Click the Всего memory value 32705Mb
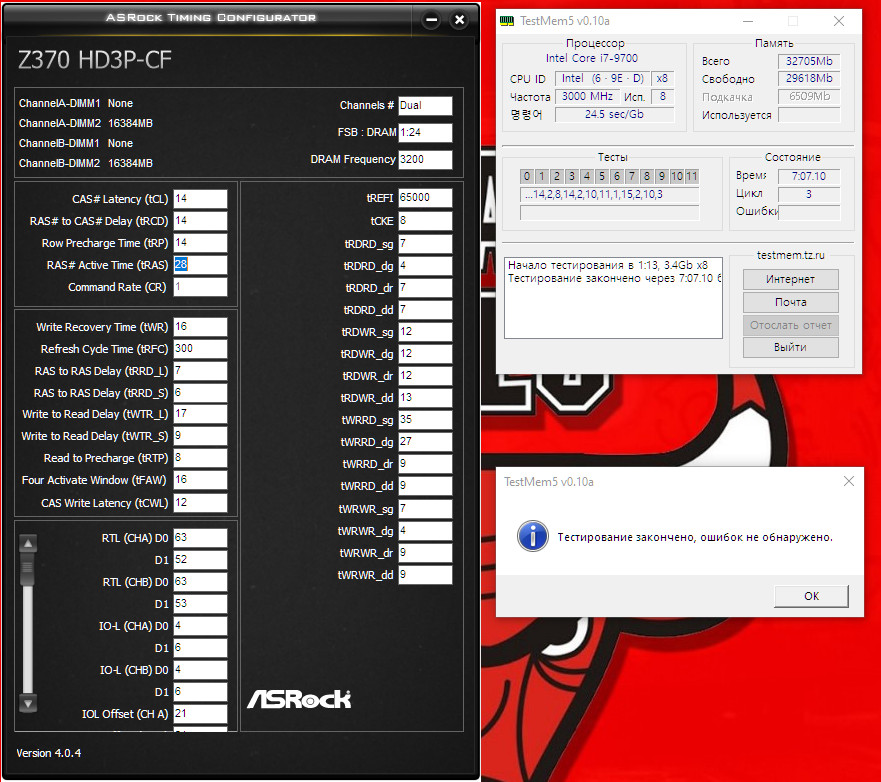Viewport: 881px width, 782px height. (809, 61)
